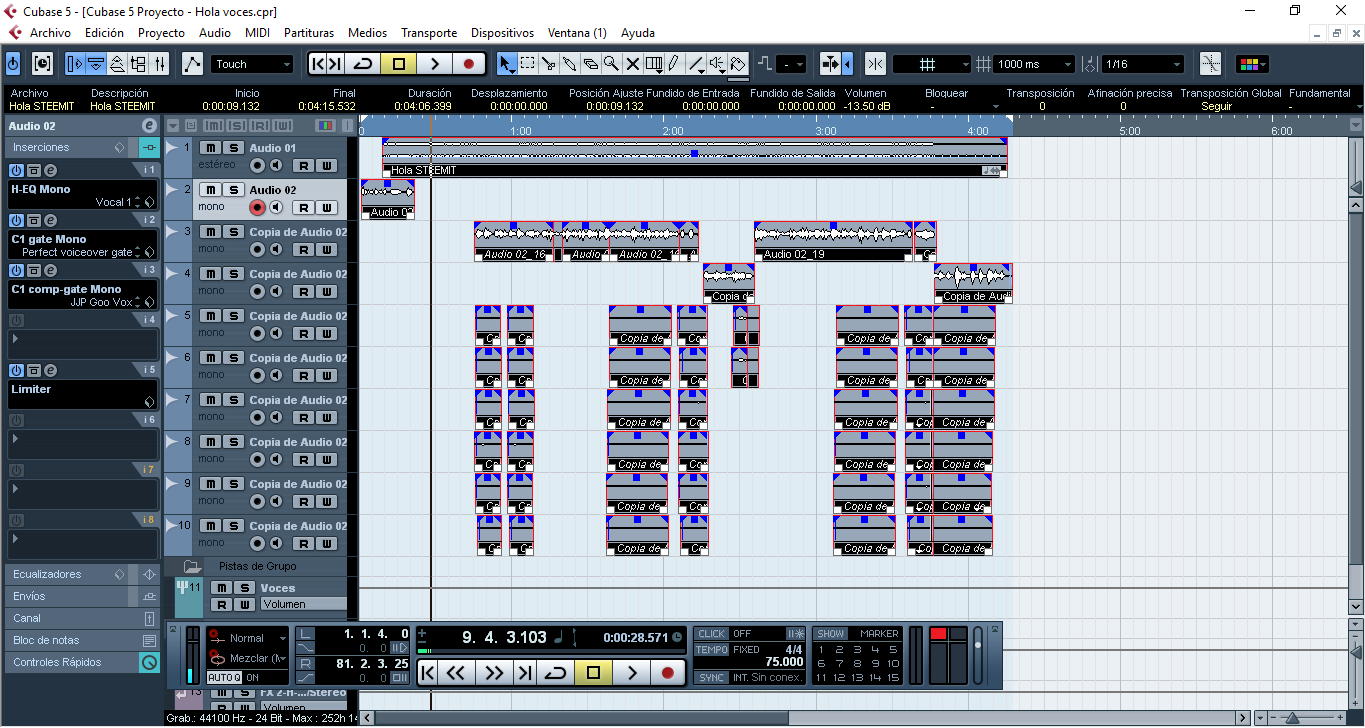Open the MIDI menu

pyautogui.click(x=257, y=33)
